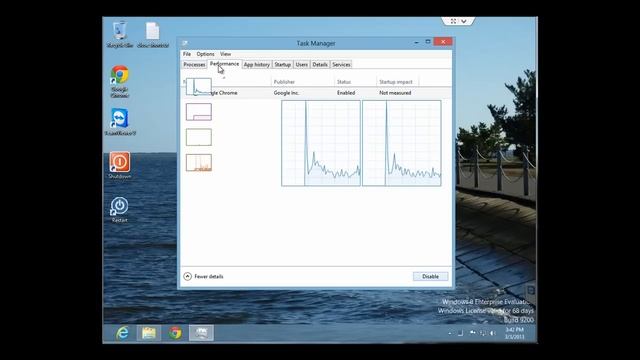Click the 'Google Inc.' publisher cell
640x360 pixels.
point(287,93)
